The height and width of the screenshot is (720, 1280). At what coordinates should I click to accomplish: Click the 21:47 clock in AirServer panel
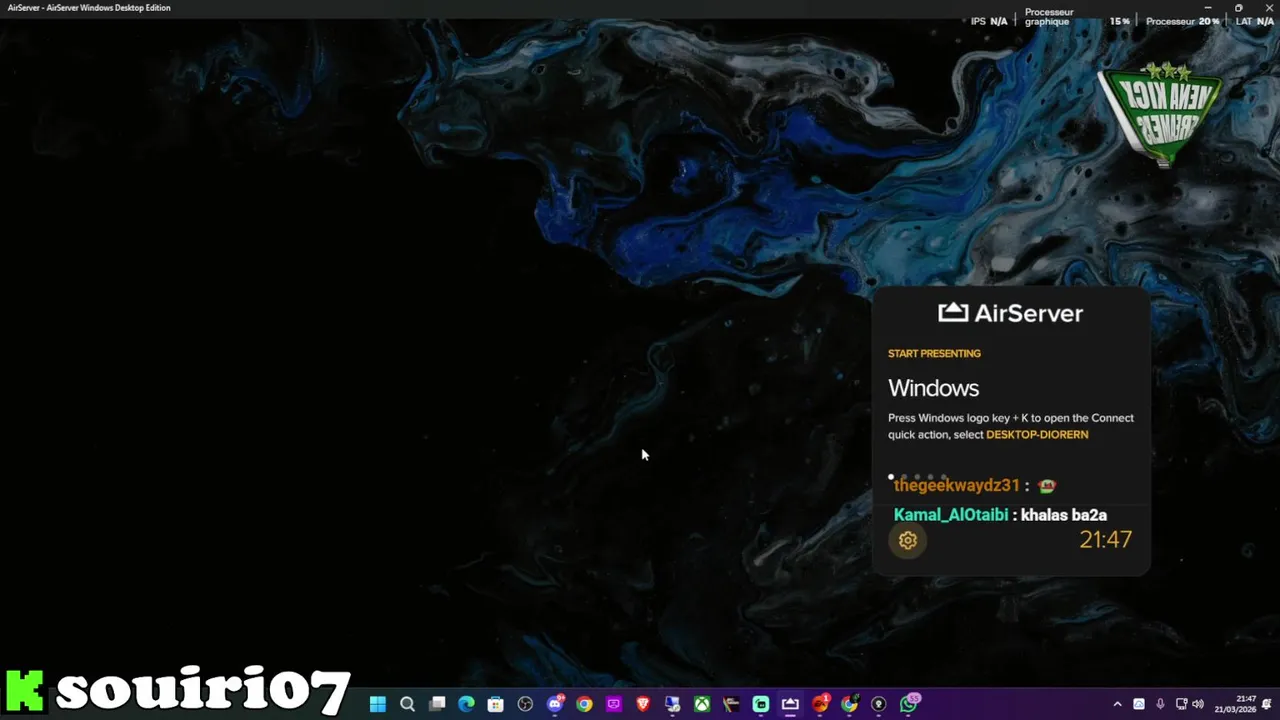(1105, 540)
